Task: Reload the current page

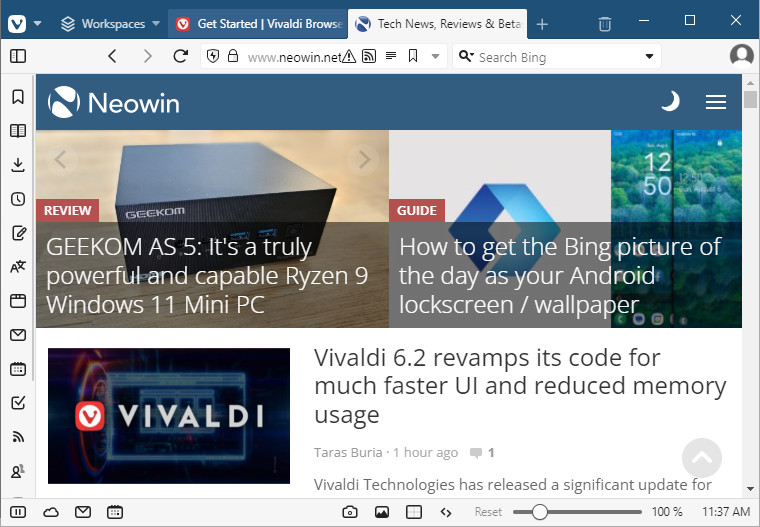Action: (181, 56)
